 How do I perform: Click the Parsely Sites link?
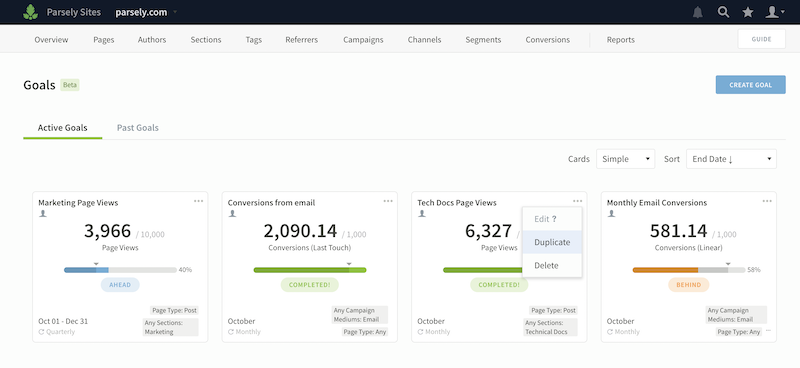(x=73, y=12)
